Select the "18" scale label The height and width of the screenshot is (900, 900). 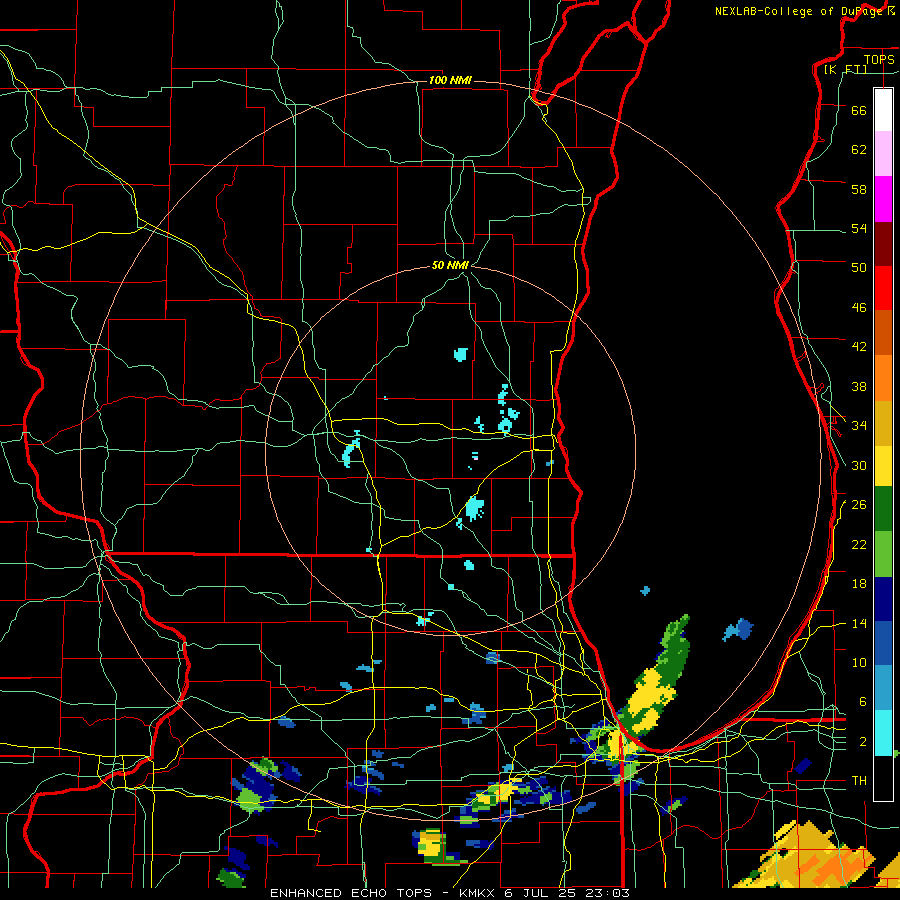tap(859, 584)
